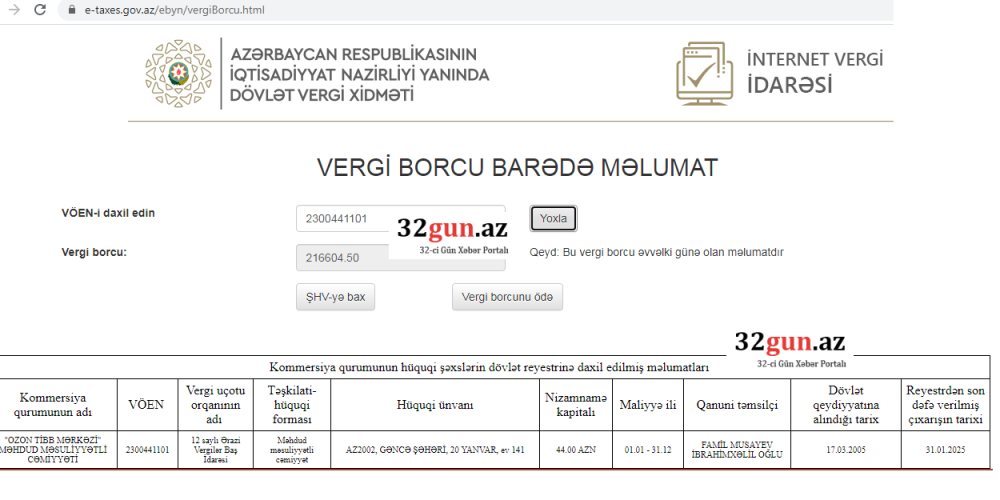Click the Azerbaijan state emblem logo
This screenshot has height=500, width=1000.
coord(178,74)
